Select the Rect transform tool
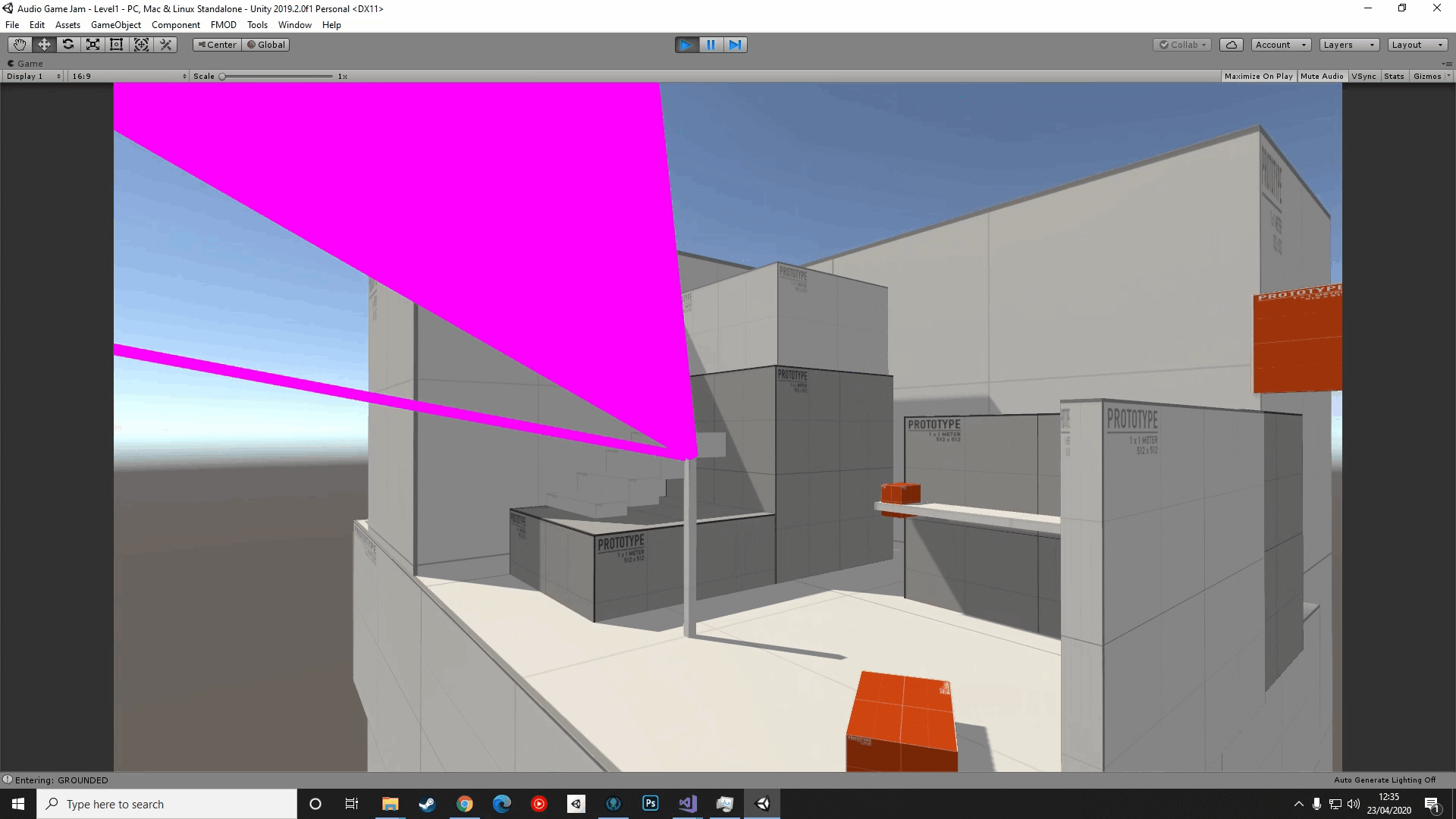 (117, 45)
